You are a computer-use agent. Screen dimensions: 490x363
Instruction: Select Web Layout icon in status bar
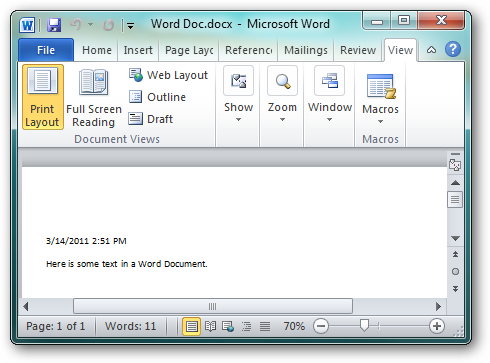point(228,326)
